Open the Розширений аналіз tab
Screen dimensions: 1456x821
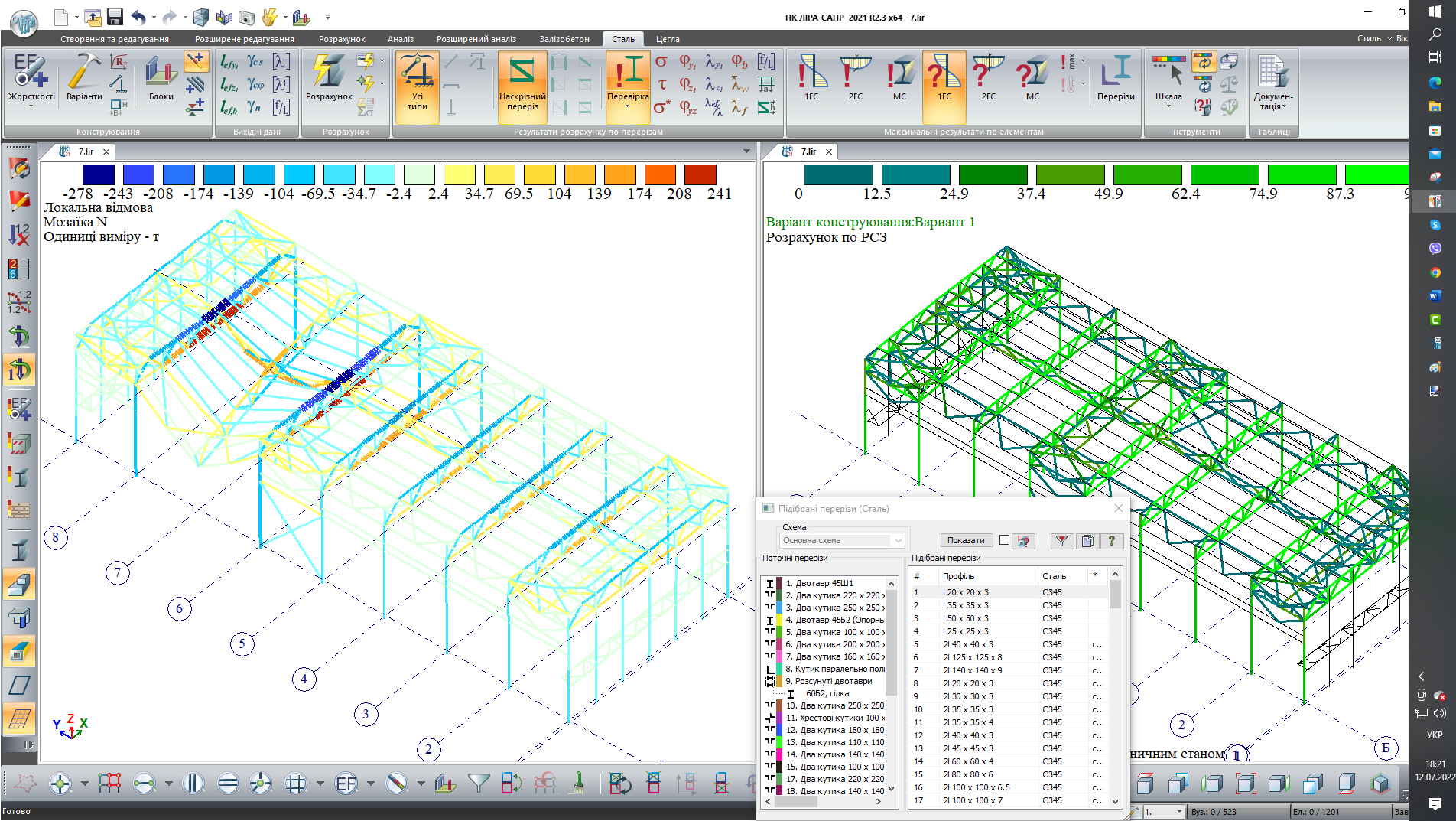(476, 39)
